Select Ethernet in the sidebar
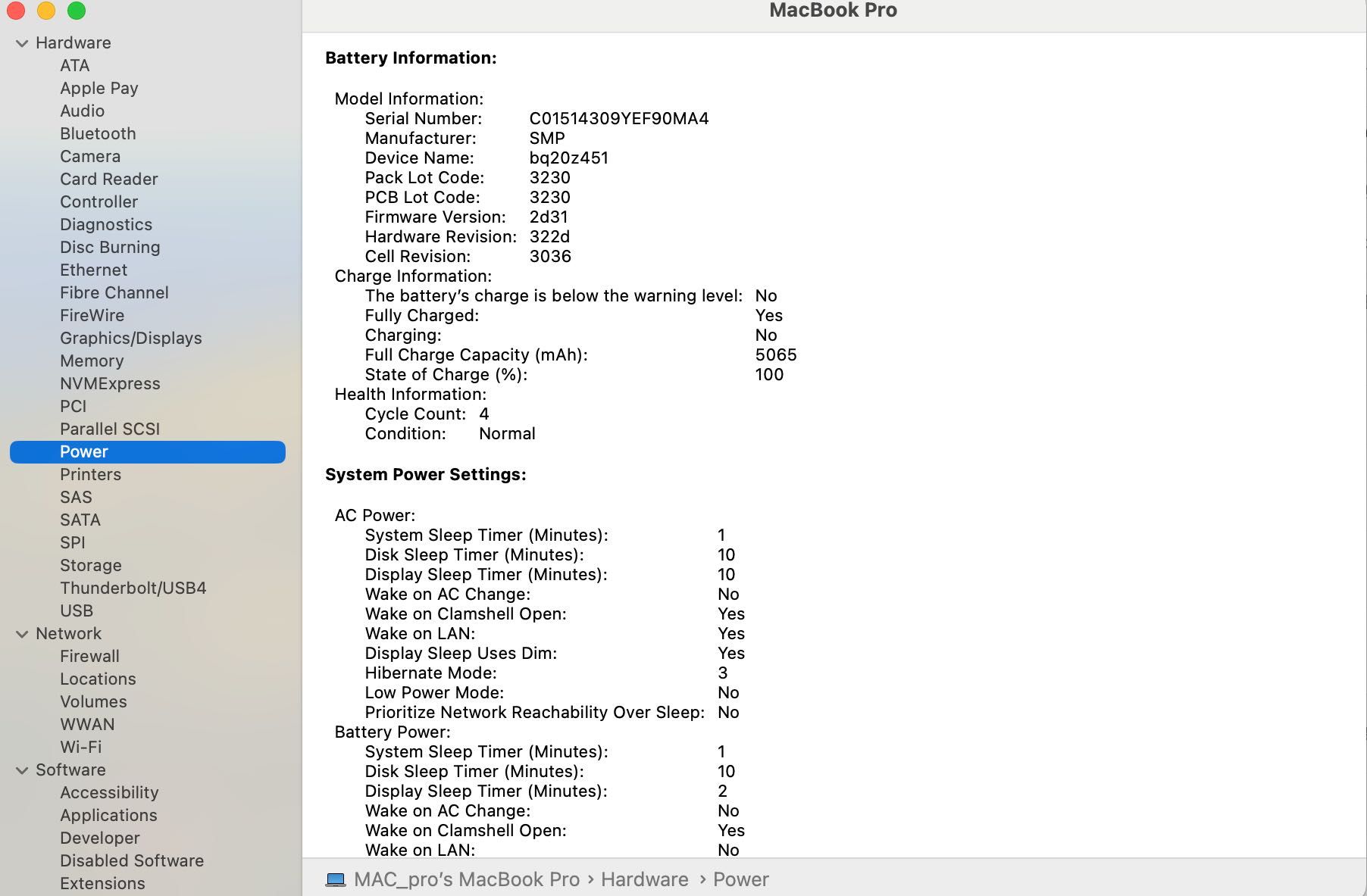 94,270
